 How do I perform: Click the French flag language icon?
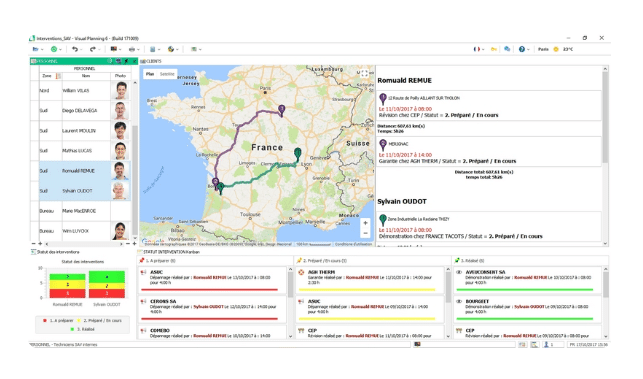(477, 49)
